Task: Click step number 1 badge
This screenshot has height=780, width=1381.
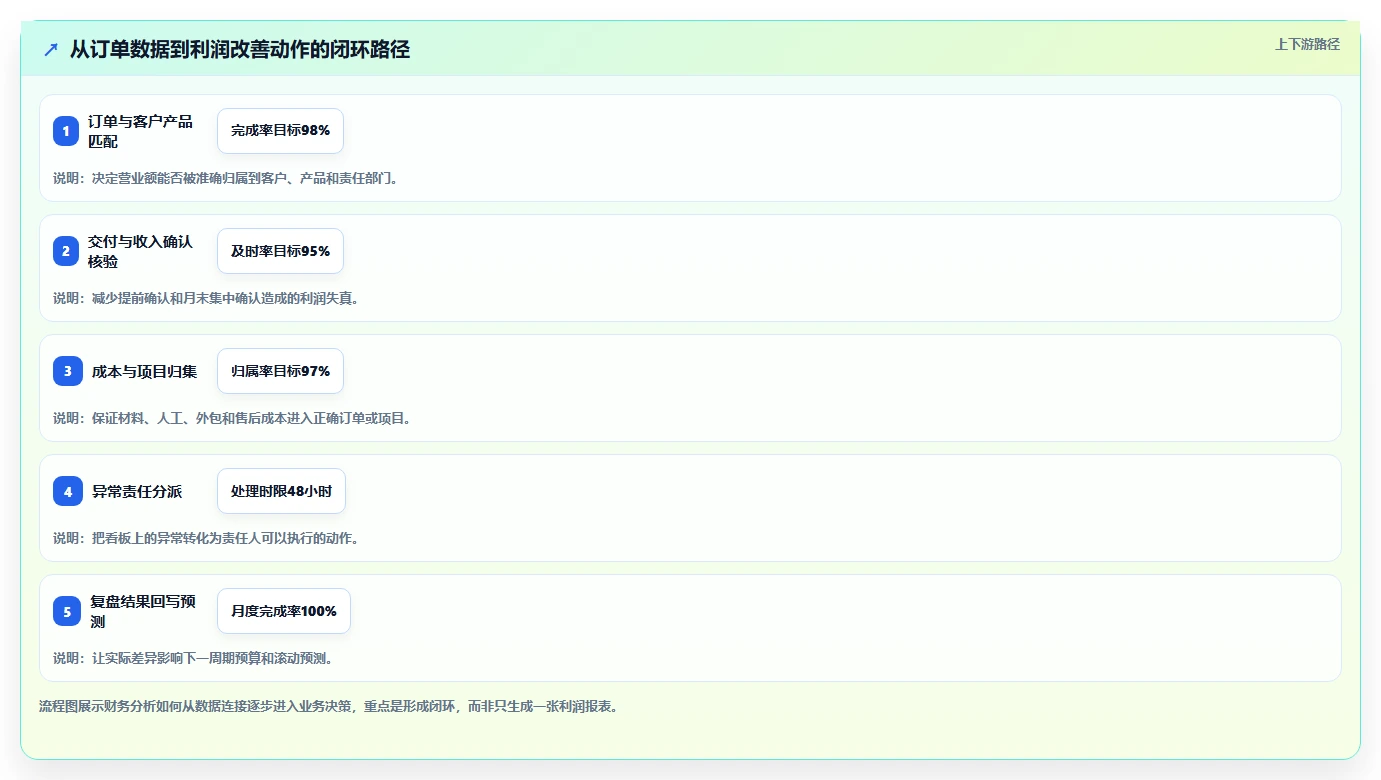Action: (66, 131)
